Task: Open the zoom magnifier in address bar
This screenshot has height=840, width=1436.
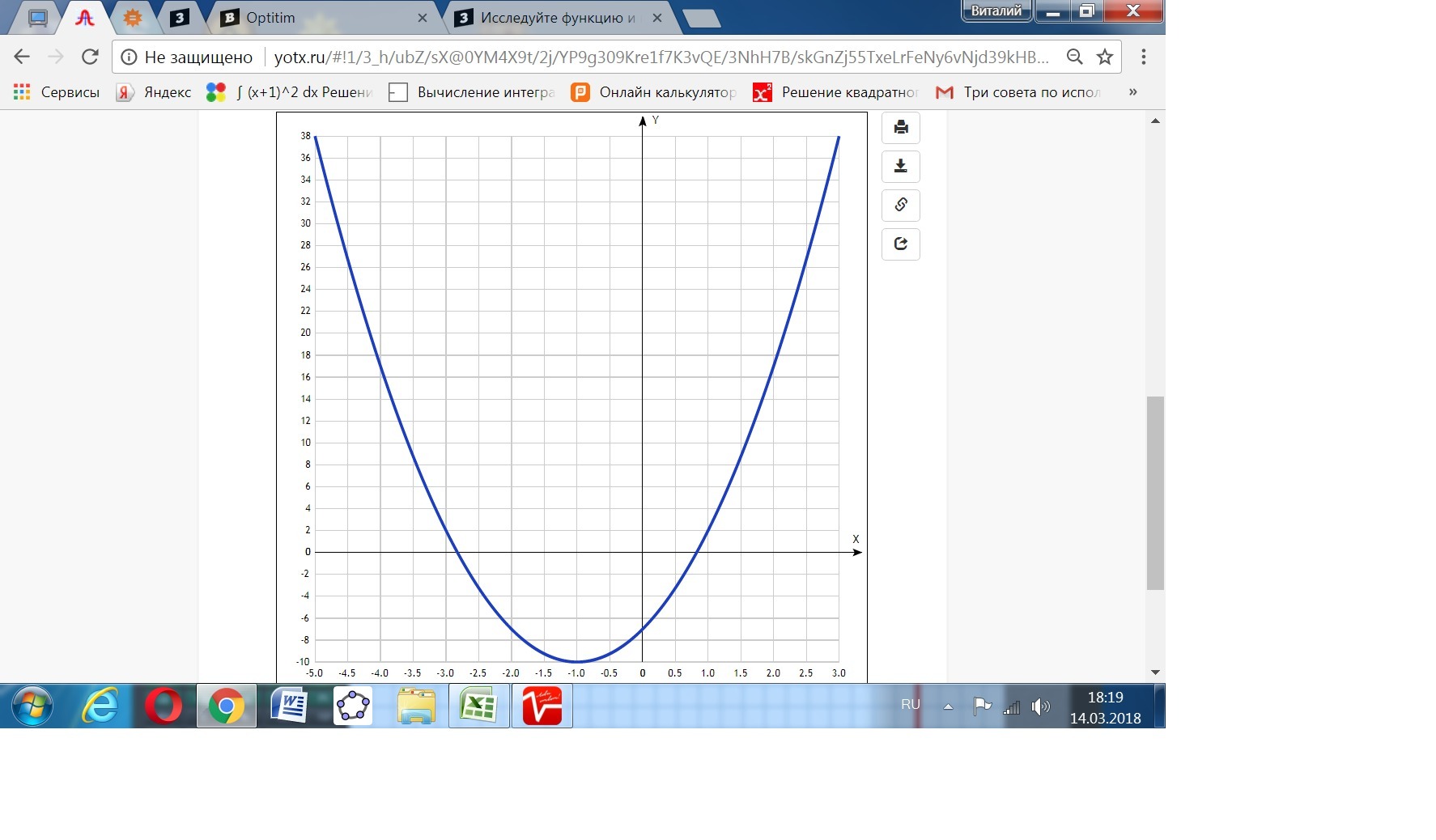Action: click(x=1074, y=57)
